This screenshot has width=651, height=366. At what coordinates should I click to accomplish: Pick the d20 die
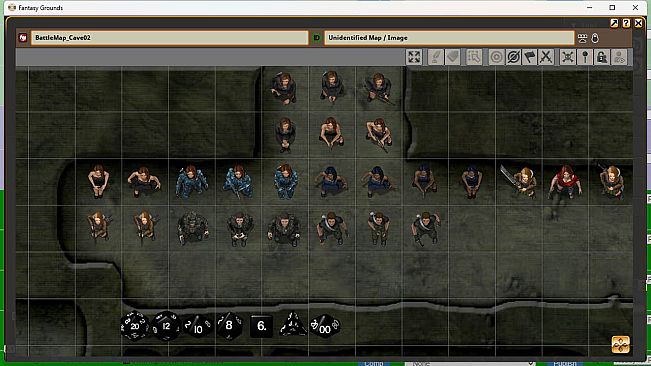135,326
